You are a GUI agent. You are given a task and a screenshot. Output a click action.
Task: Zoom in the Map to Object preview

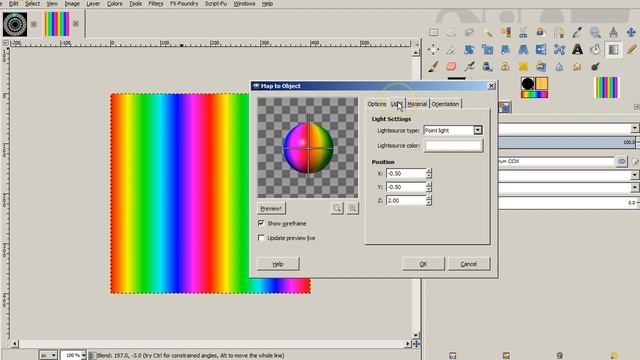click(353, 209)
